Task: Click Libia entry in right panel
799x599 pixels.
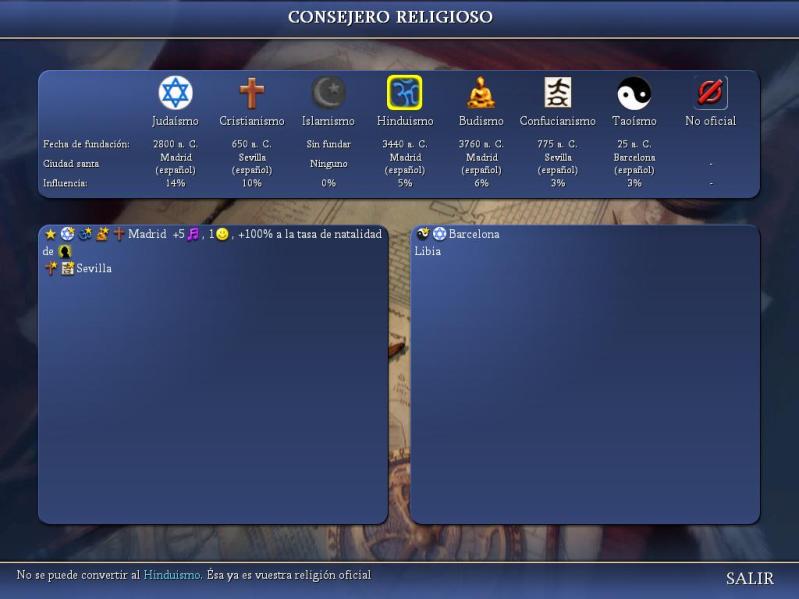Action: click(x=428, y=251)
